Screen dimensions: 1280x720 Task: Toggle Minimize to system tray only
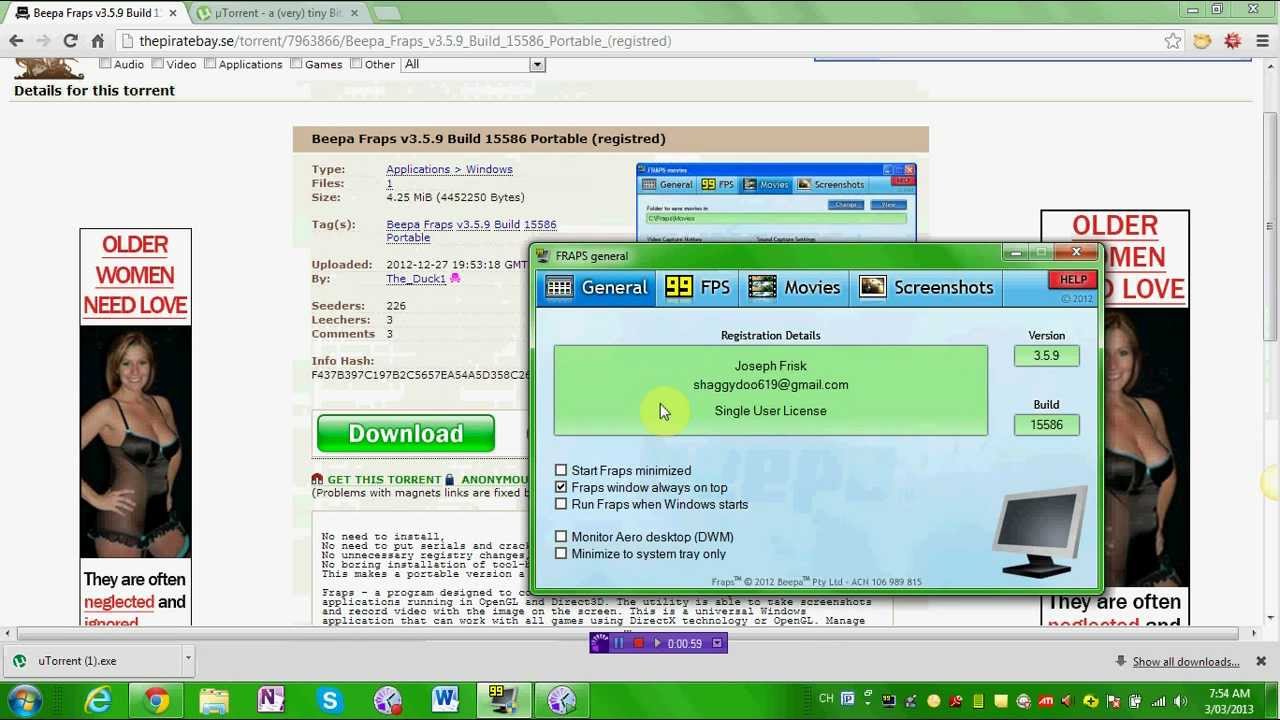click(561, 554)
